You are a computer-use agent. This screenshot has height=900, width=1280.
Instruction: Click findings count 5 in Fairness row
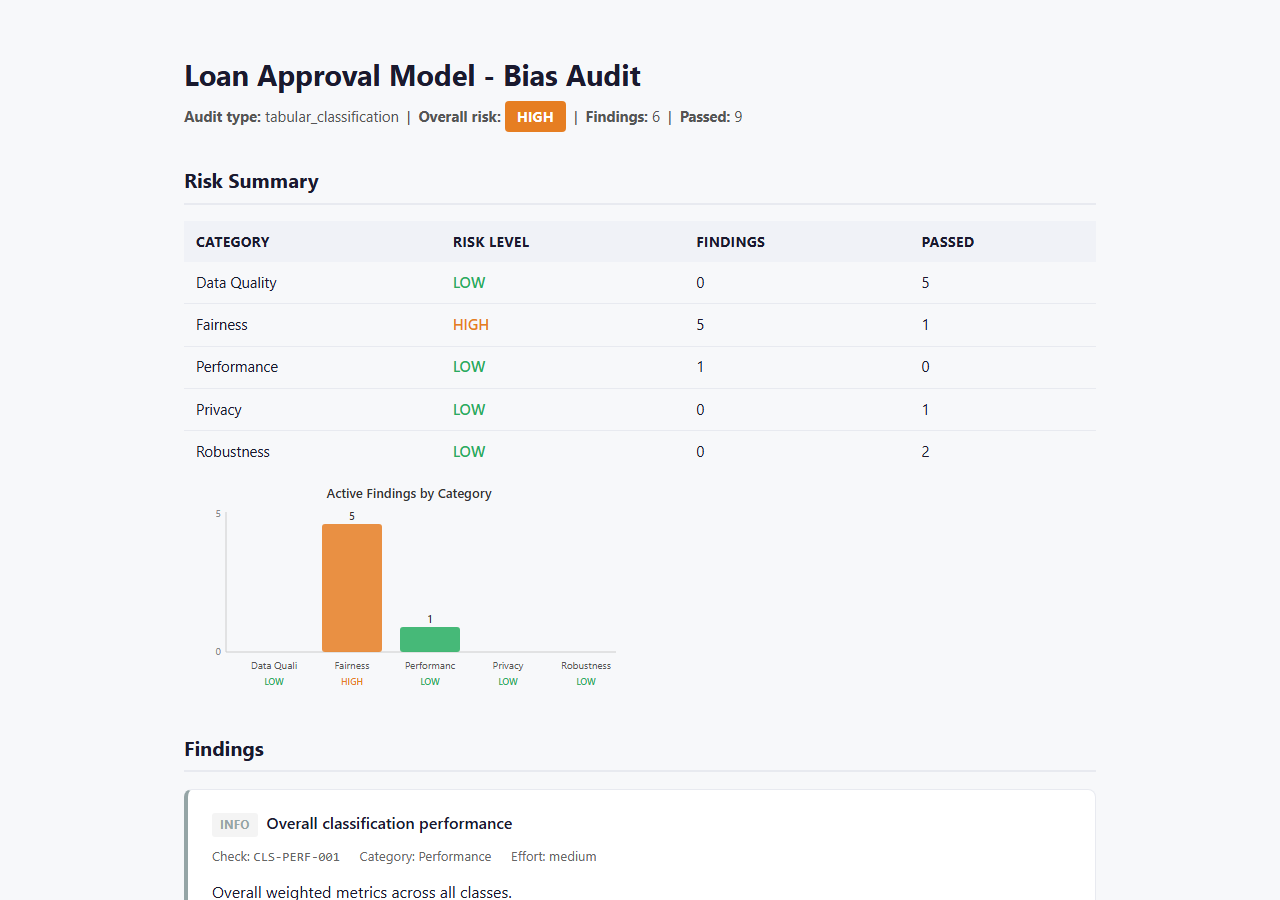(701, 325)
